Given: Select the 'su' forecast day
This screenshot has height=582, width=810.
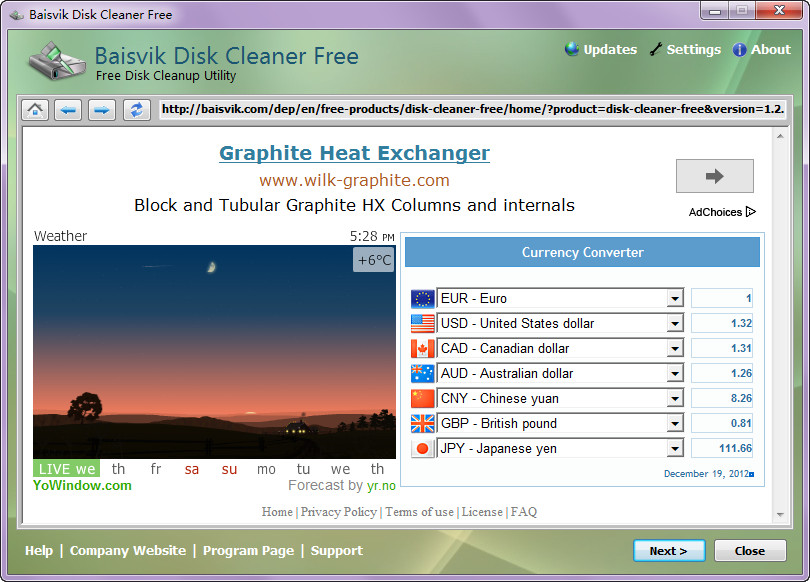Looking at the screenshot, I should click(x=229, y=469).
